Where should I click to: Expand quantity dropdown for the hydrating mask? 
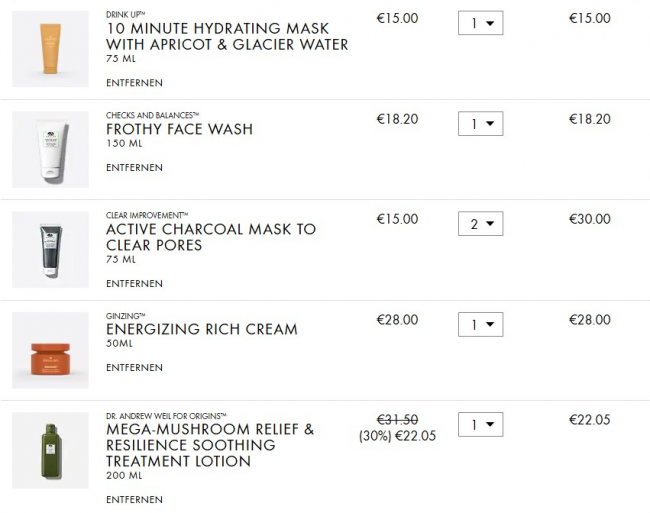coord(480,23)
